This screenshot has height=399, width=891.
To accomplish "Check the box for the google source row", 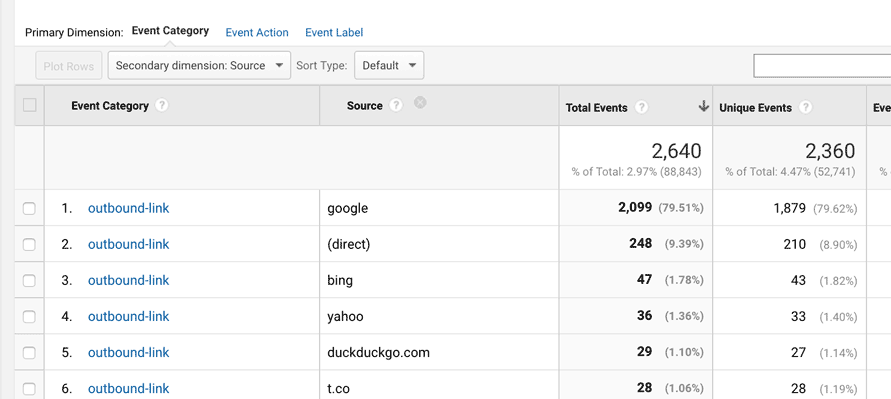I will [x=29, y=209].
